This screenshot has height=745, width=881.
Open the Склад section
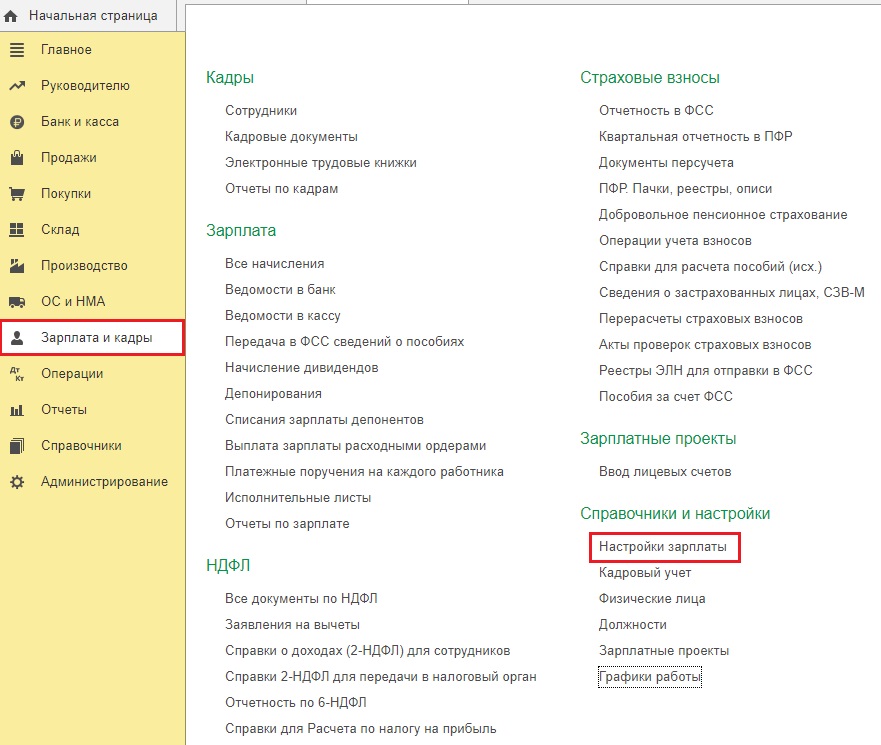tap(60, 229)
